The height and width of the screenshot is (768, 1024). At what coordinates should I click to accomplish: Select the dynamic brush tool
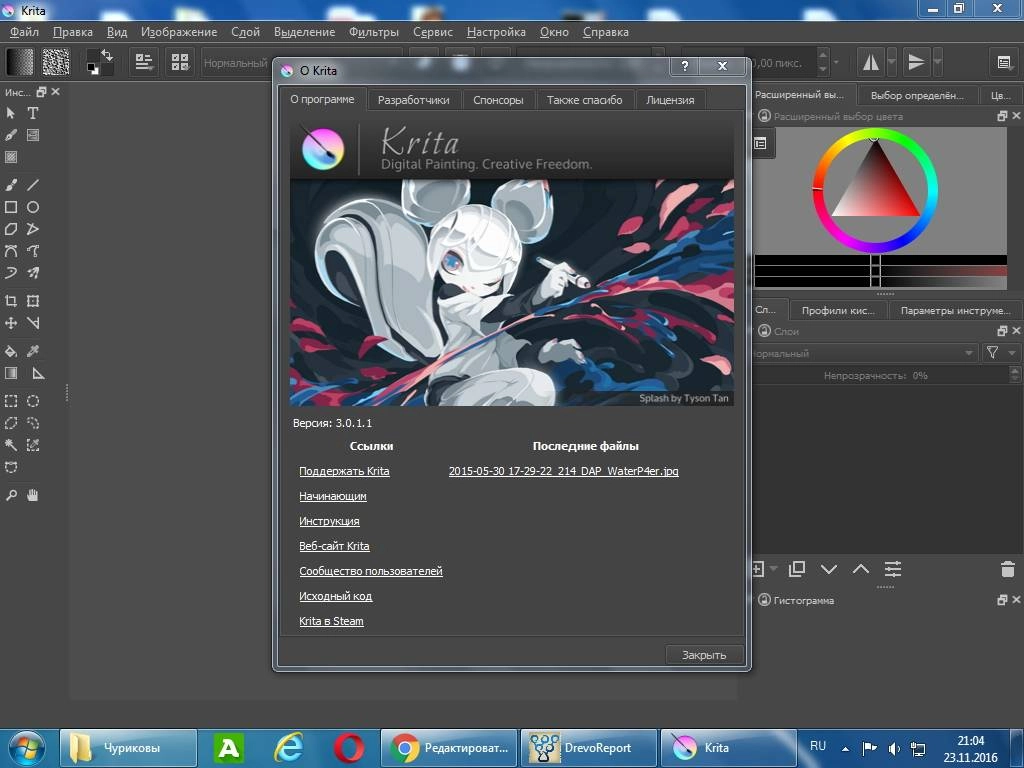click(x=10, y=273)
